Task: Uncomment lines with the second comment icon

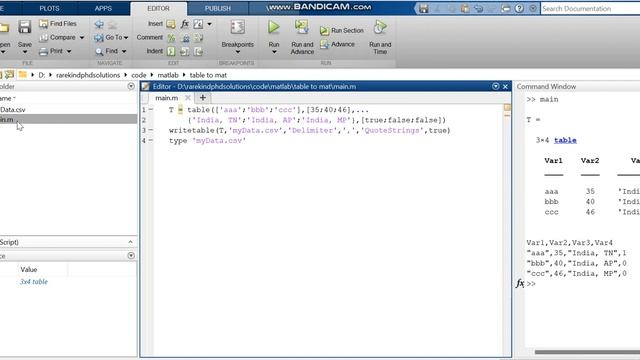Action: coord(185,38)
